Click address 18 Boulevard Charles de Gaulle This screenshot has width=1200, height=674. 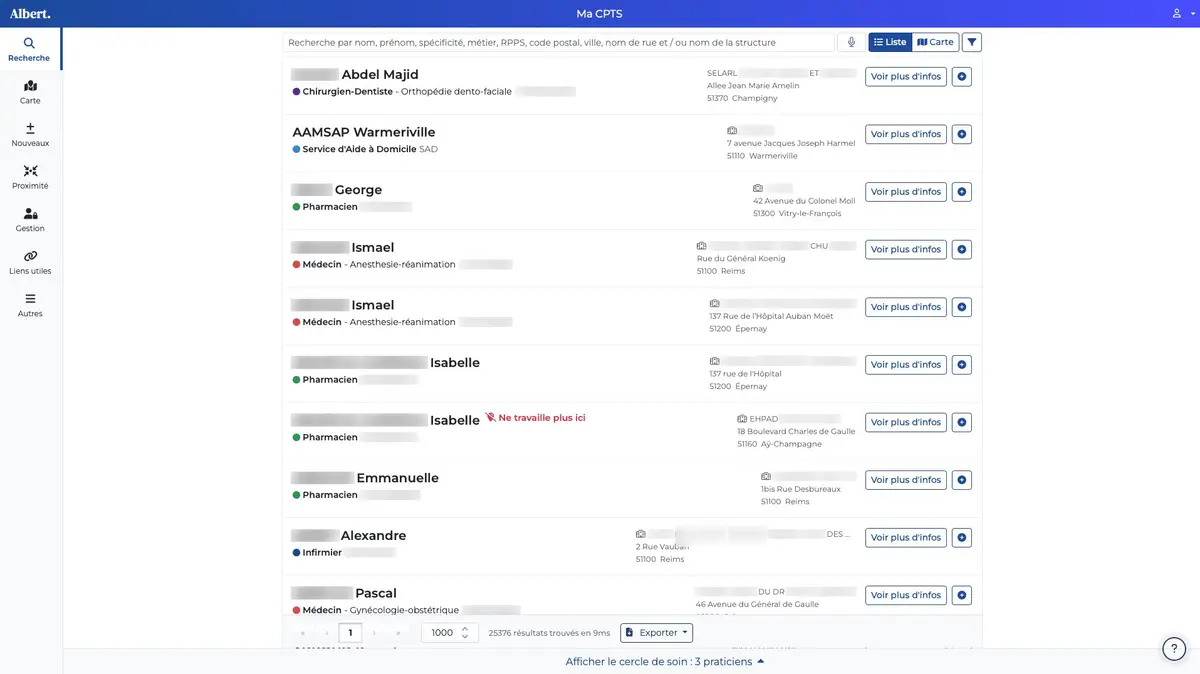click(796, 431)
